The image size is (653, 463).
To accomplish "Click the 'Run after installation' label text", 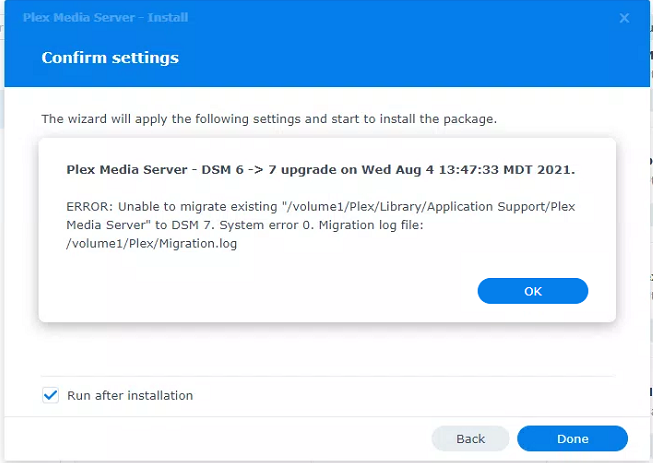I will pyautogui.click(x=130, y=395).
